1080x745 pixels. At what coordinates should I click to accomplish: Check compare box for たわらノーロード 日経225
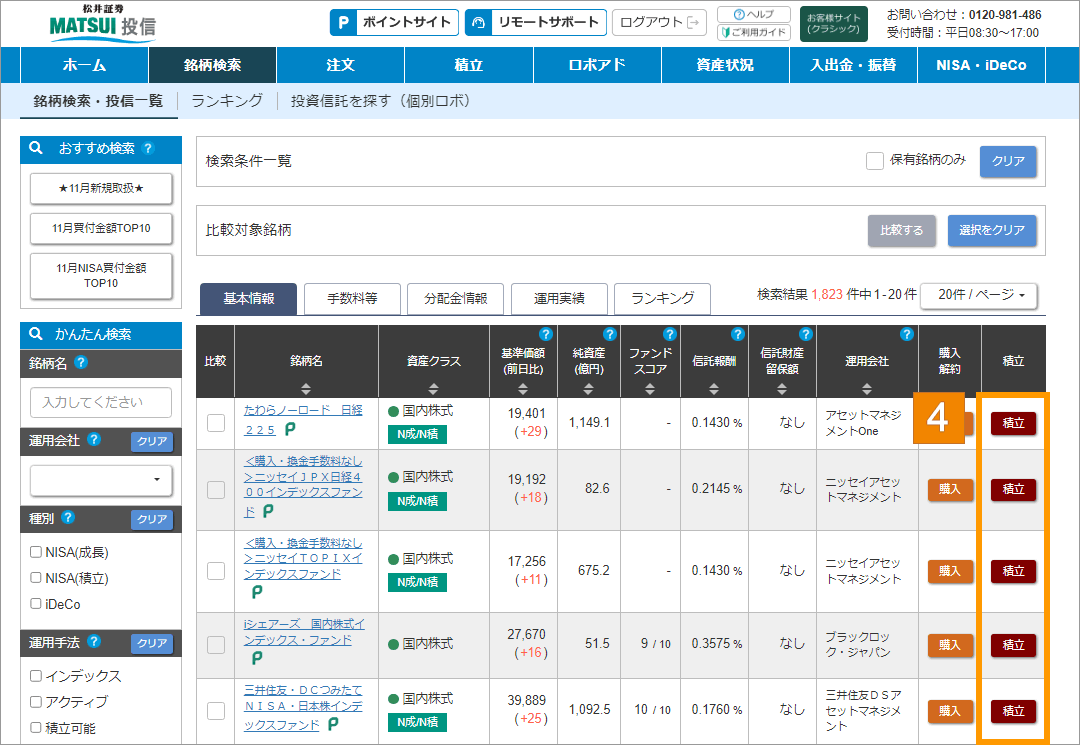216,423
